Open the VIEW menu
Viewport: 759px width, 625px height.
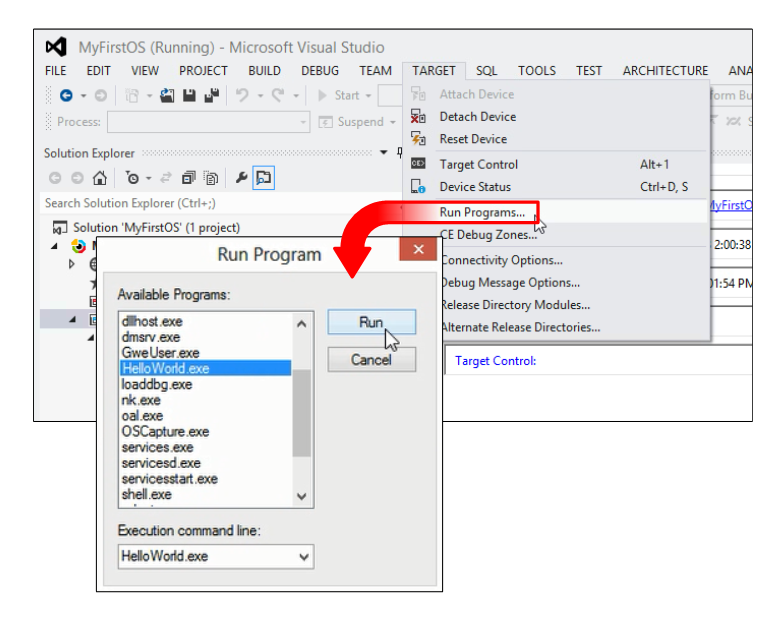point(145,71)
